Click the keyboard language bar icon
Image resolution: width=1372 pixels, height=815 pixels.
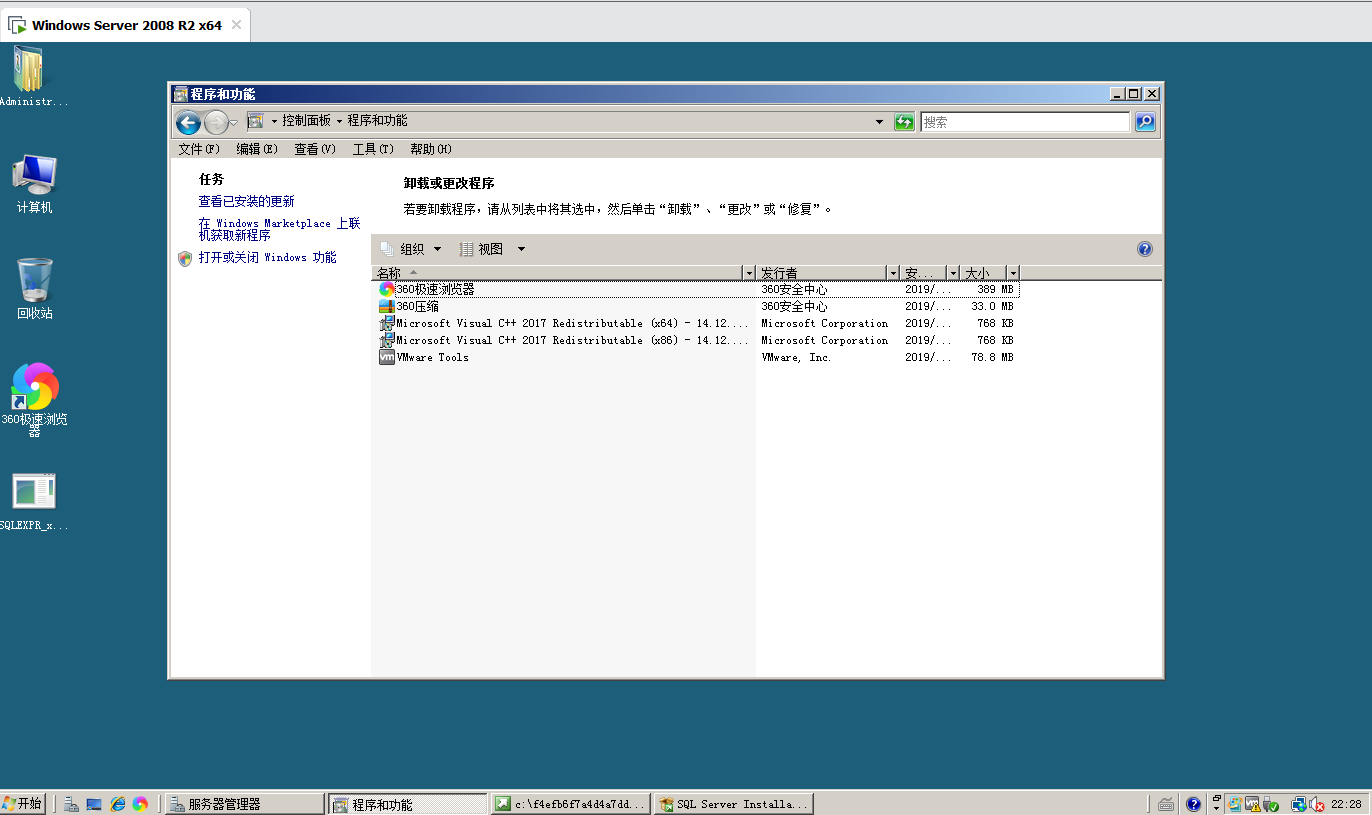(1166, 804)
